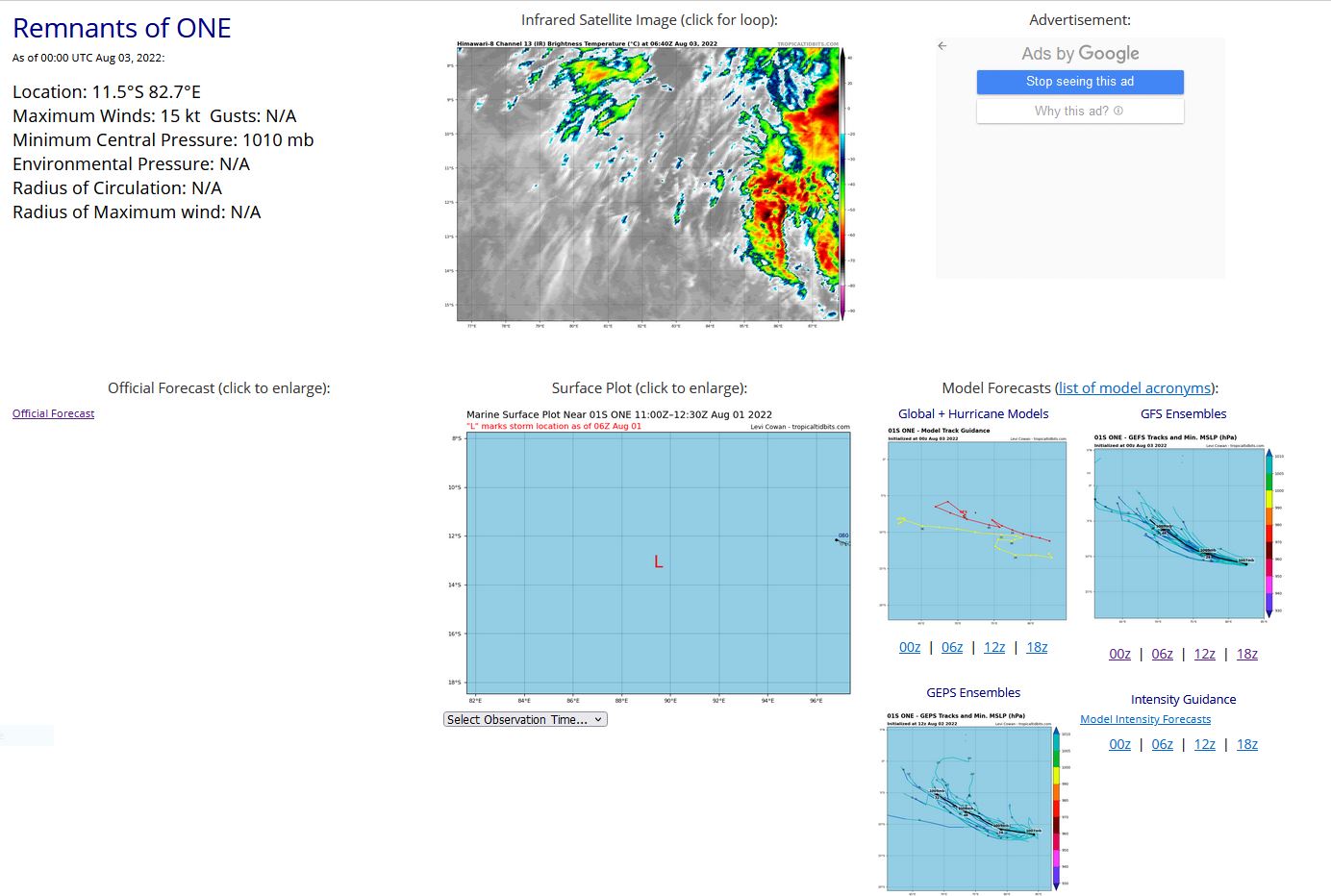
Task: Select 12z under GFS Ensembles
Action: (x=1204, y=654)
